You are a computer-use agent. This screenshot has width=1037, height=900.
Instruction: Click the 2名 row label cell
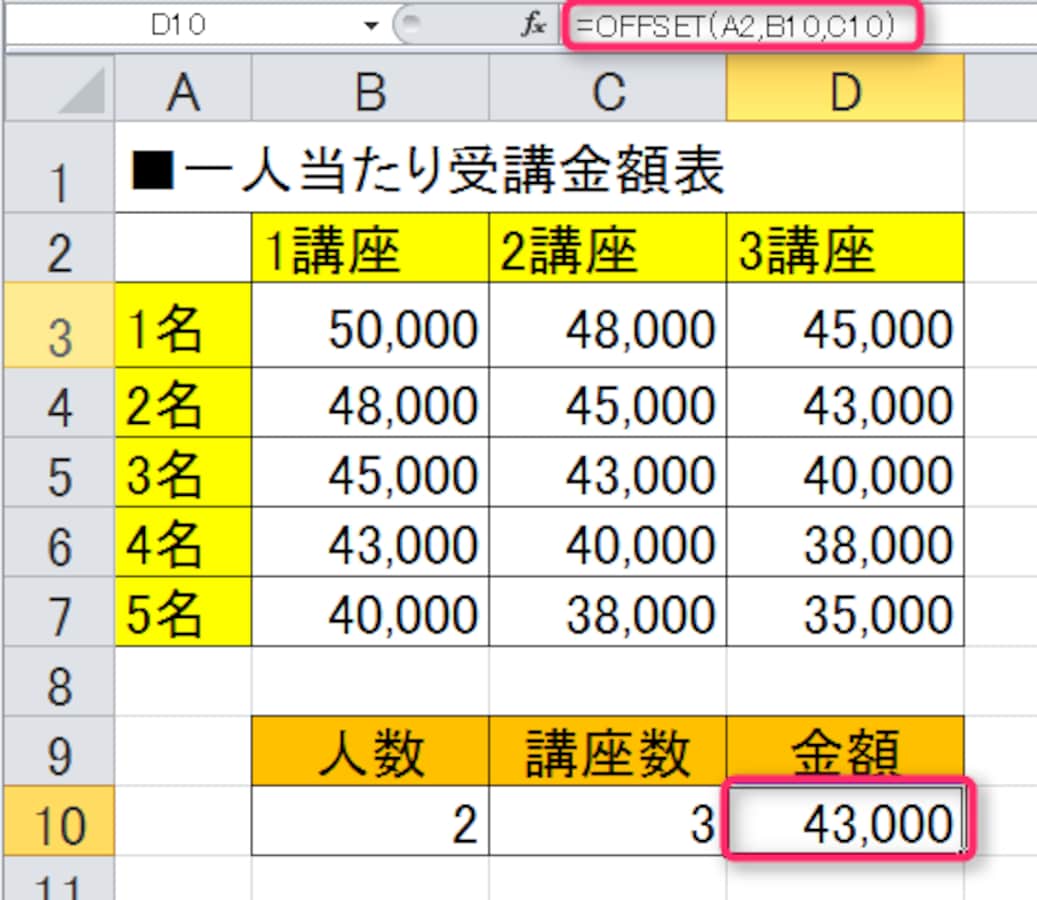pos(183,402)
